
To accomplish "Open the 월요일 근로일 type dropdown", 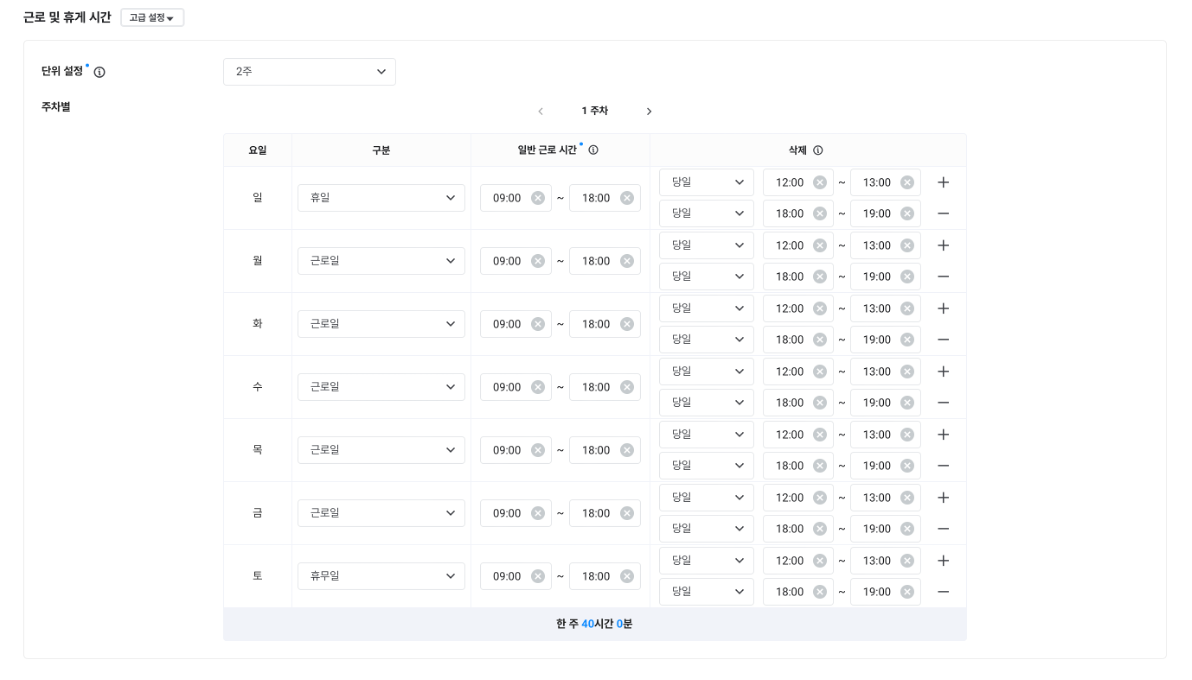I will (381, 261).
